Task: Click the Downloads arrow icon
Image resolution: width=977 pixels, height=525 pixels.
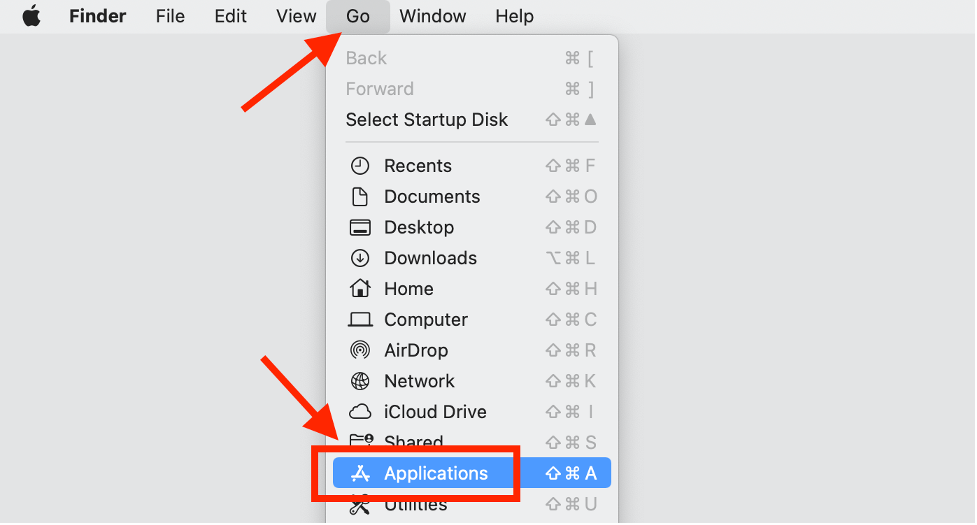Action: pyautogui.click(x=360, y=258)
